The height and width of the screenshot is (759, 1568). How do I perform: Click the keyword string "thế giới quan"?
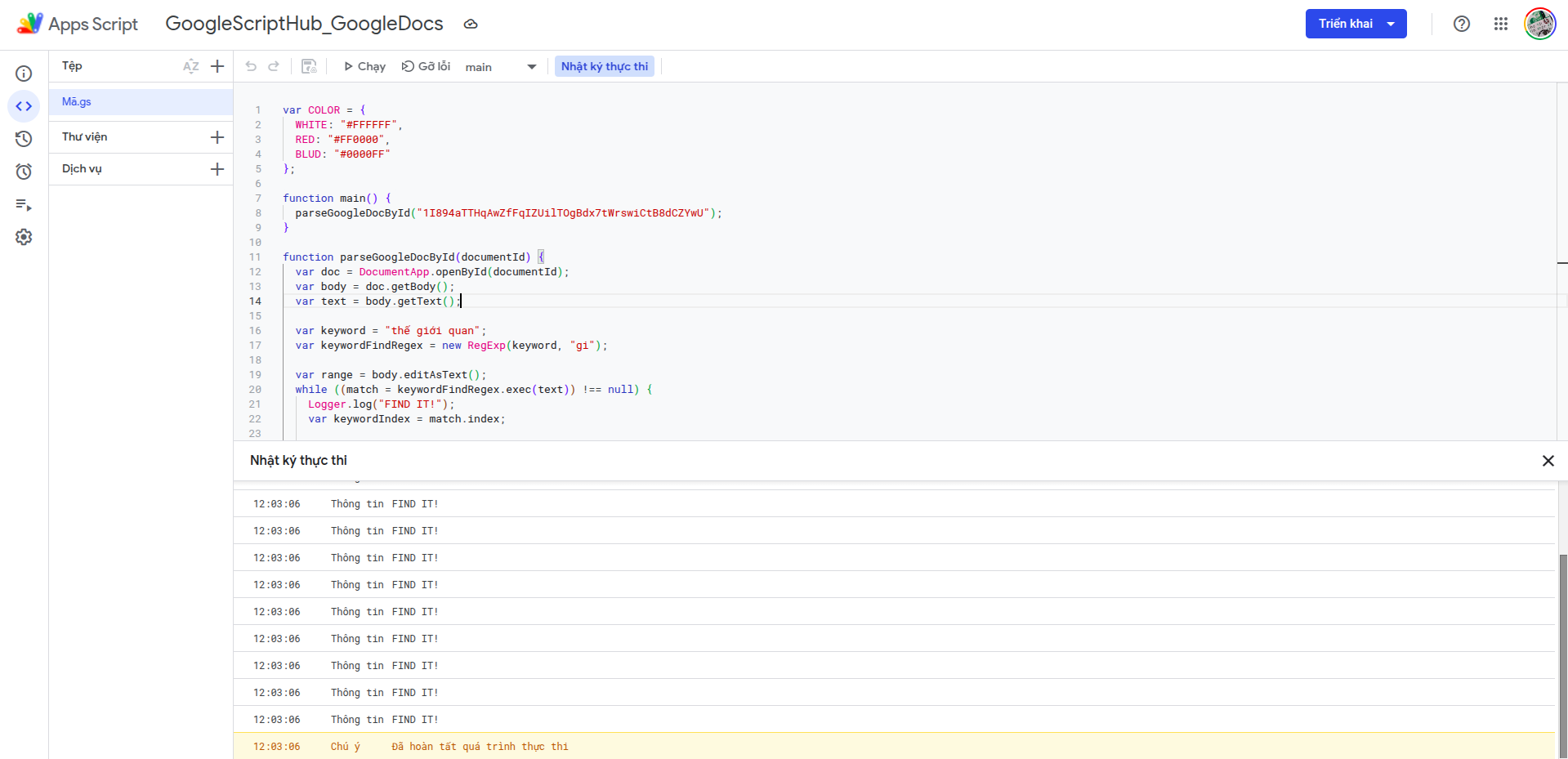[x=432, y=331]
